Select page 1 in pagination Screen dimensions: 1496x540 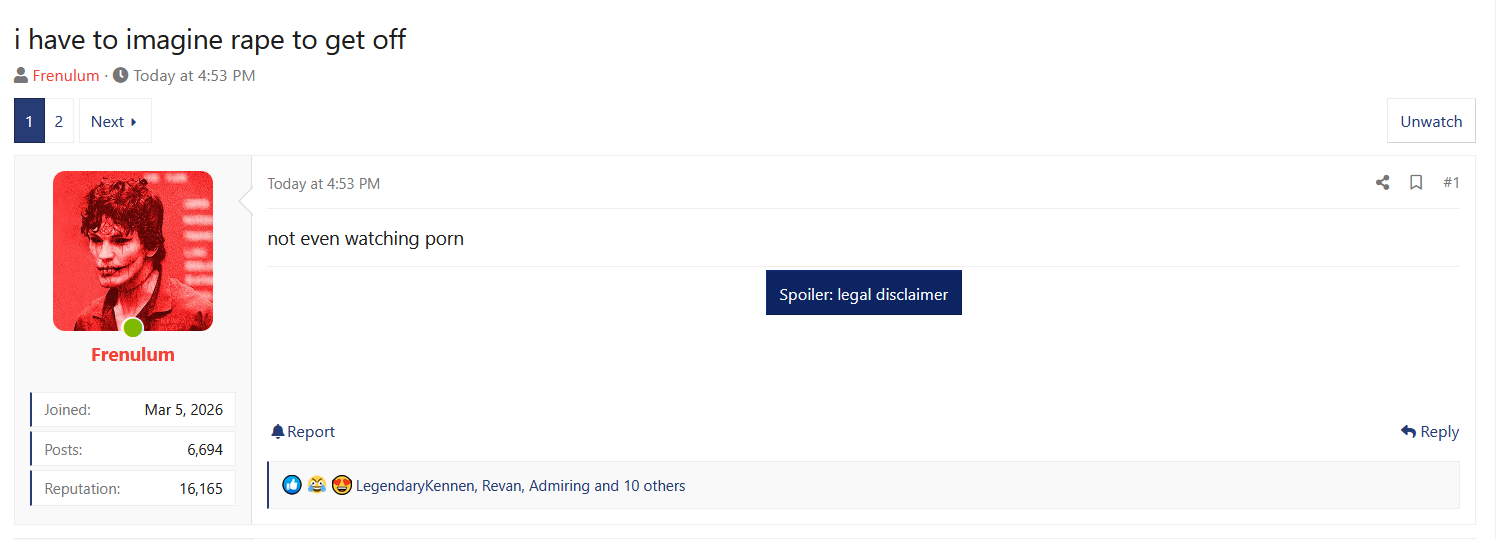tap(29, 121)
